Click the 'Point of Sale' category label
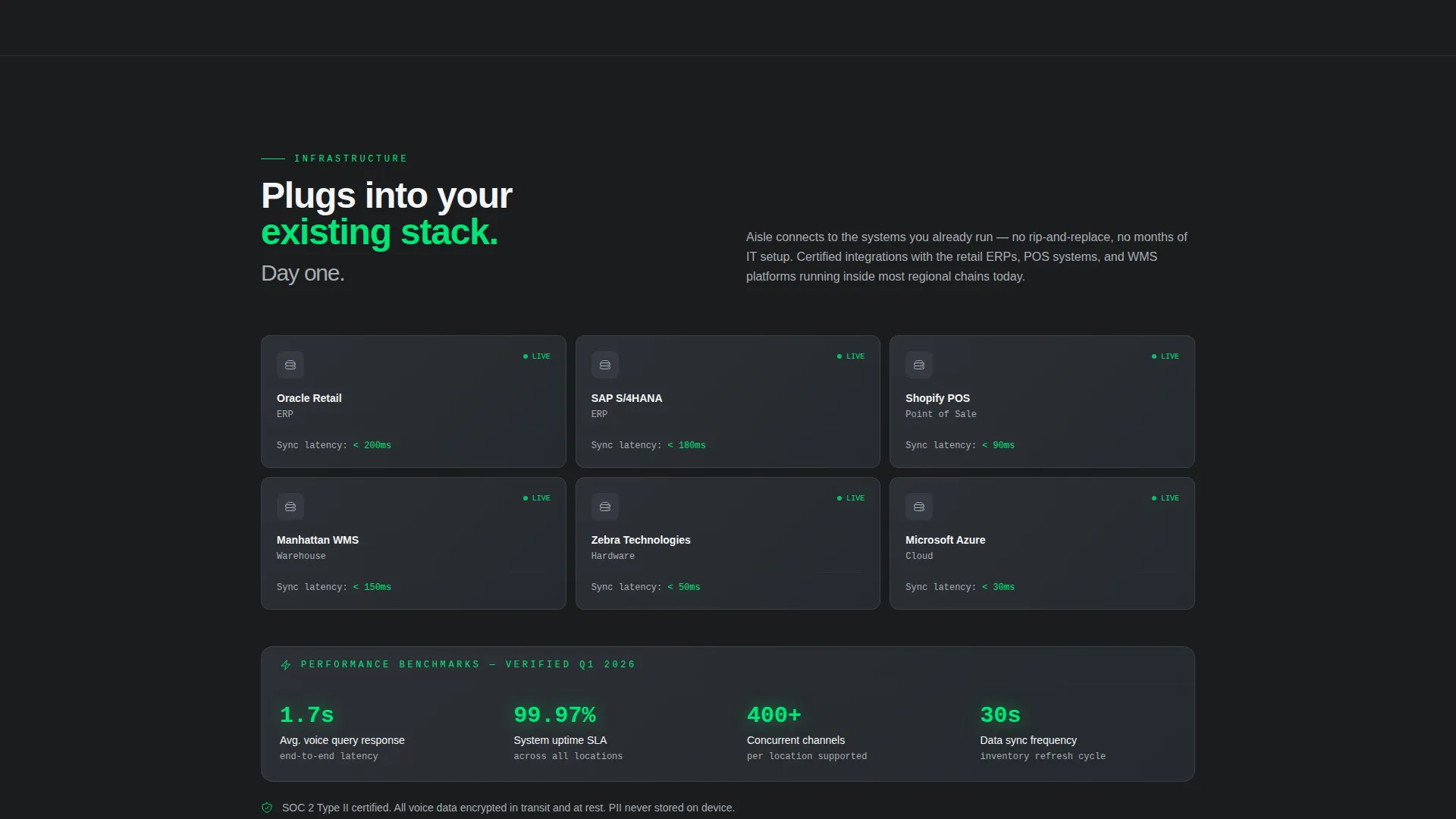Image resolution: width=1456 pixels, height=819 pixels. [941, 414]
